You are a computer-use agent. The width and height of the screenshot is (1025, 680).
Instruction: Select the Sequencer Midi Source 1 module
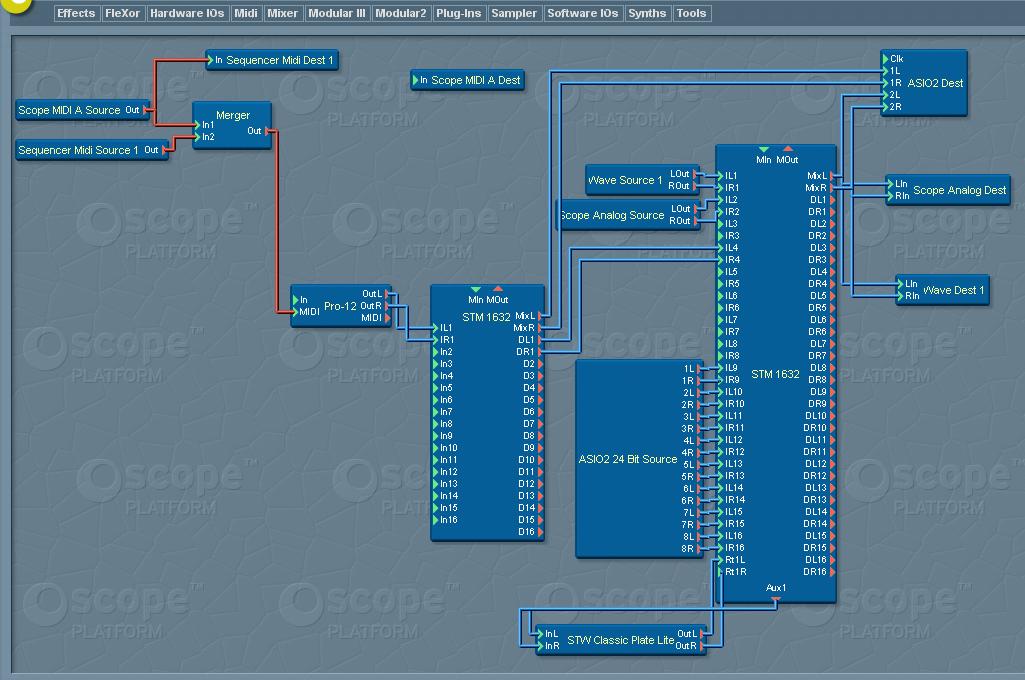92,150
